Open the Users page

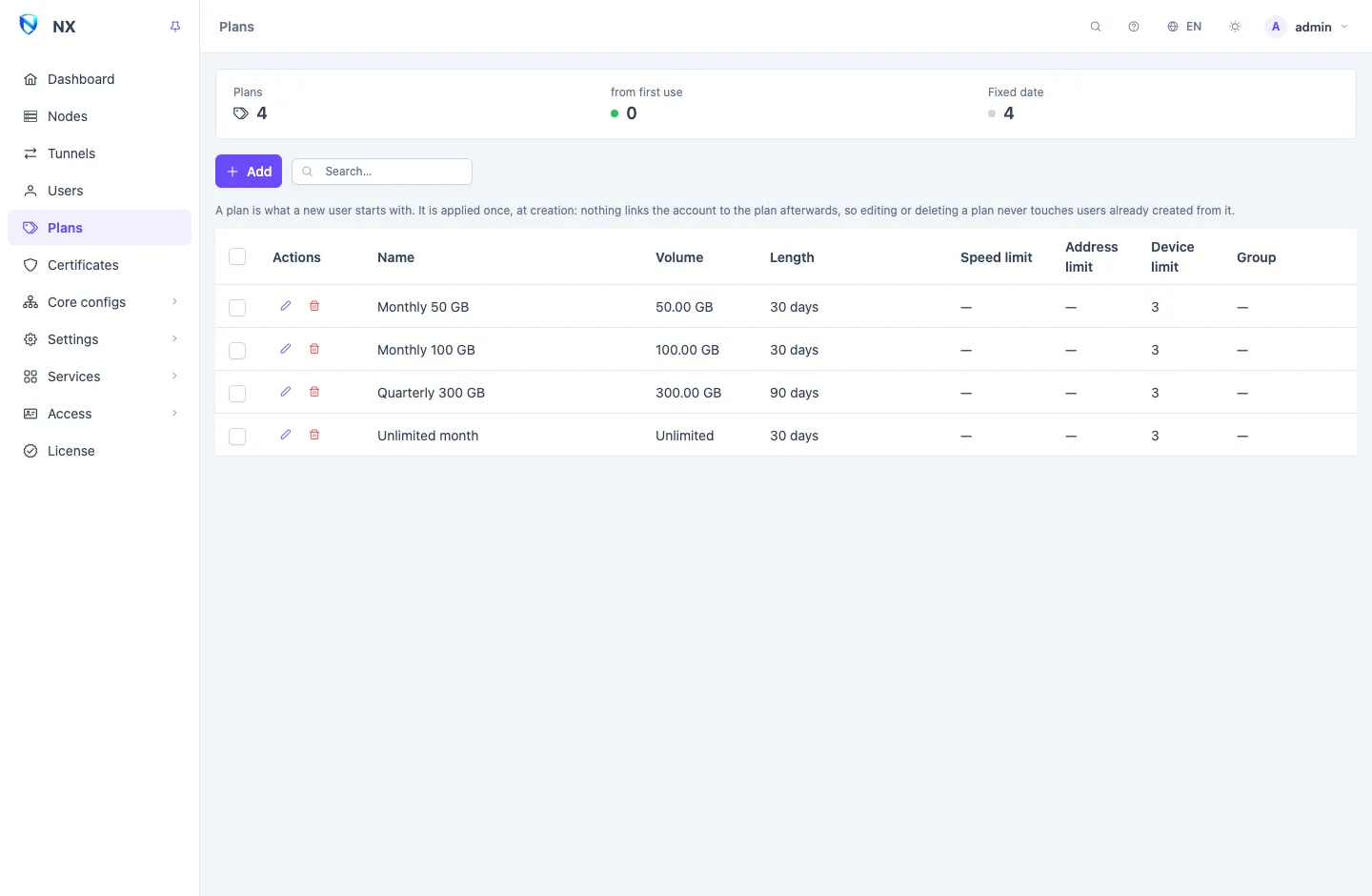pos(100,191)
